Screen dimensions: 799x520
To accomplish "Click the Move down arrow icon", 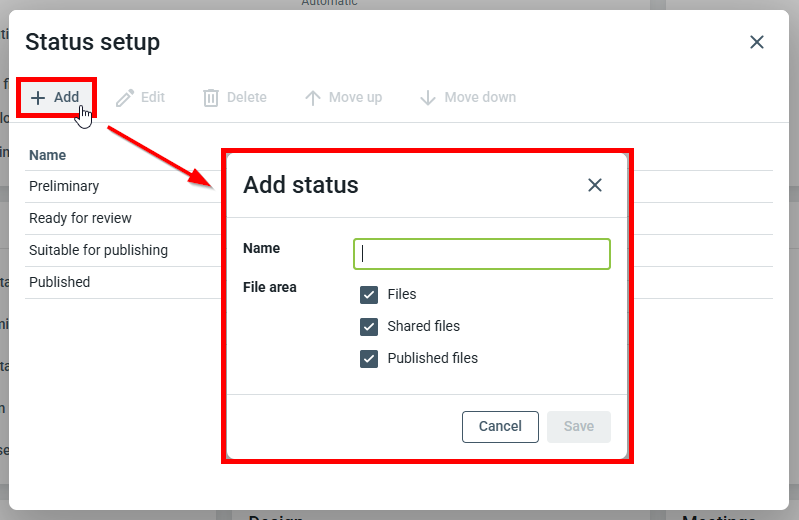I will click(x=428, y=98).
